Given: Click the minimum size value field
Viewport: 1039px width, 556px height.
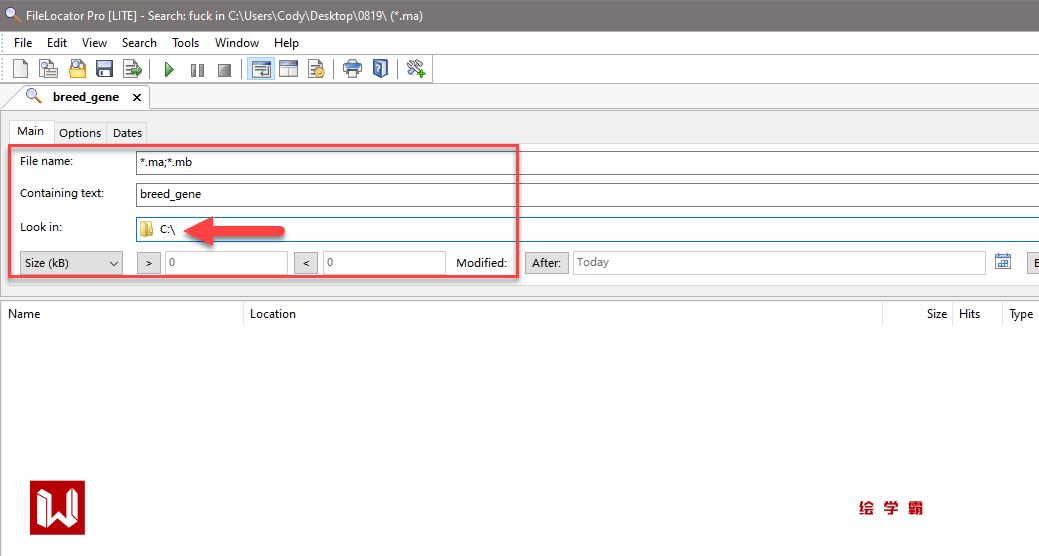Looking at the screenshot, I should click(226, 262).
